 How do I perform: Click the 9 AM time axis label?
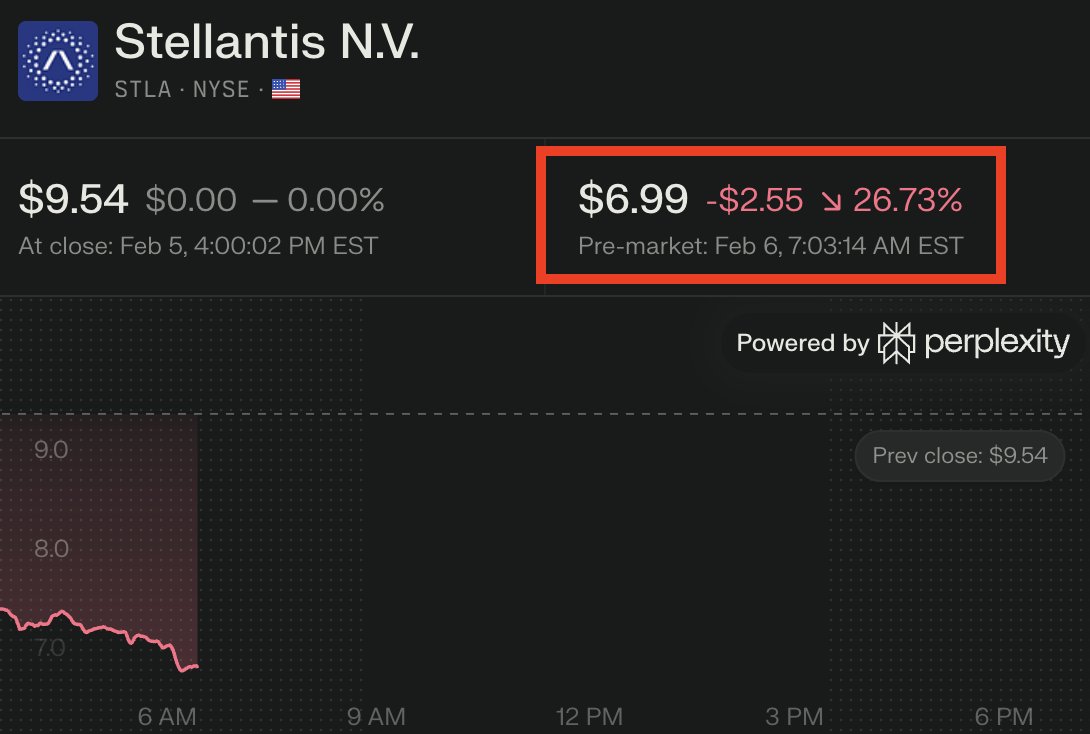pos(375,716)
